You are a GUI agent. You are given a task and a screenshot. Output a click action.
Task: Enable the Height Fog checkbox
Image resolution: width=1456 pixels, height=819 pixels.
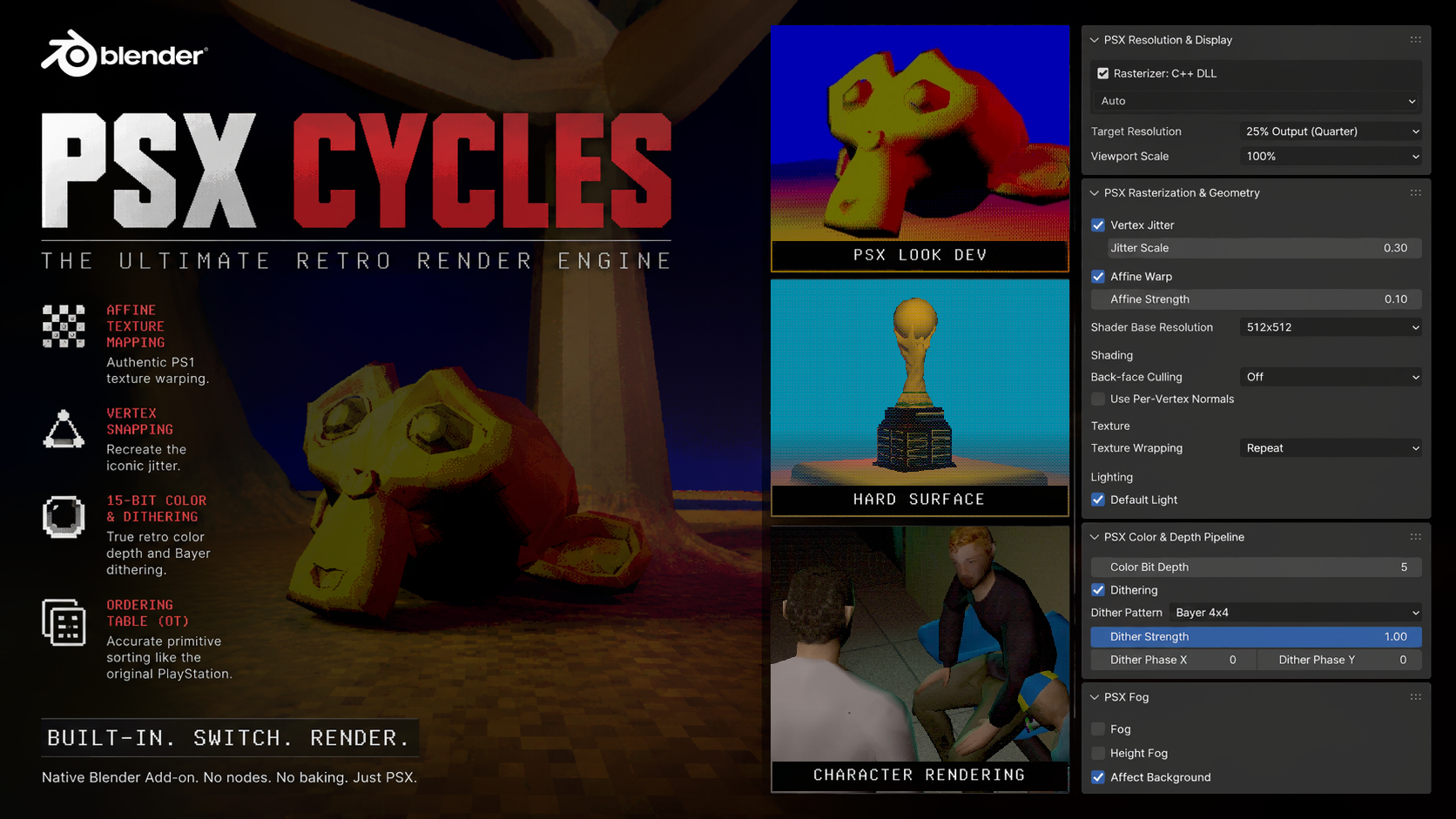pyautogui.click(x=1098, y=754)
